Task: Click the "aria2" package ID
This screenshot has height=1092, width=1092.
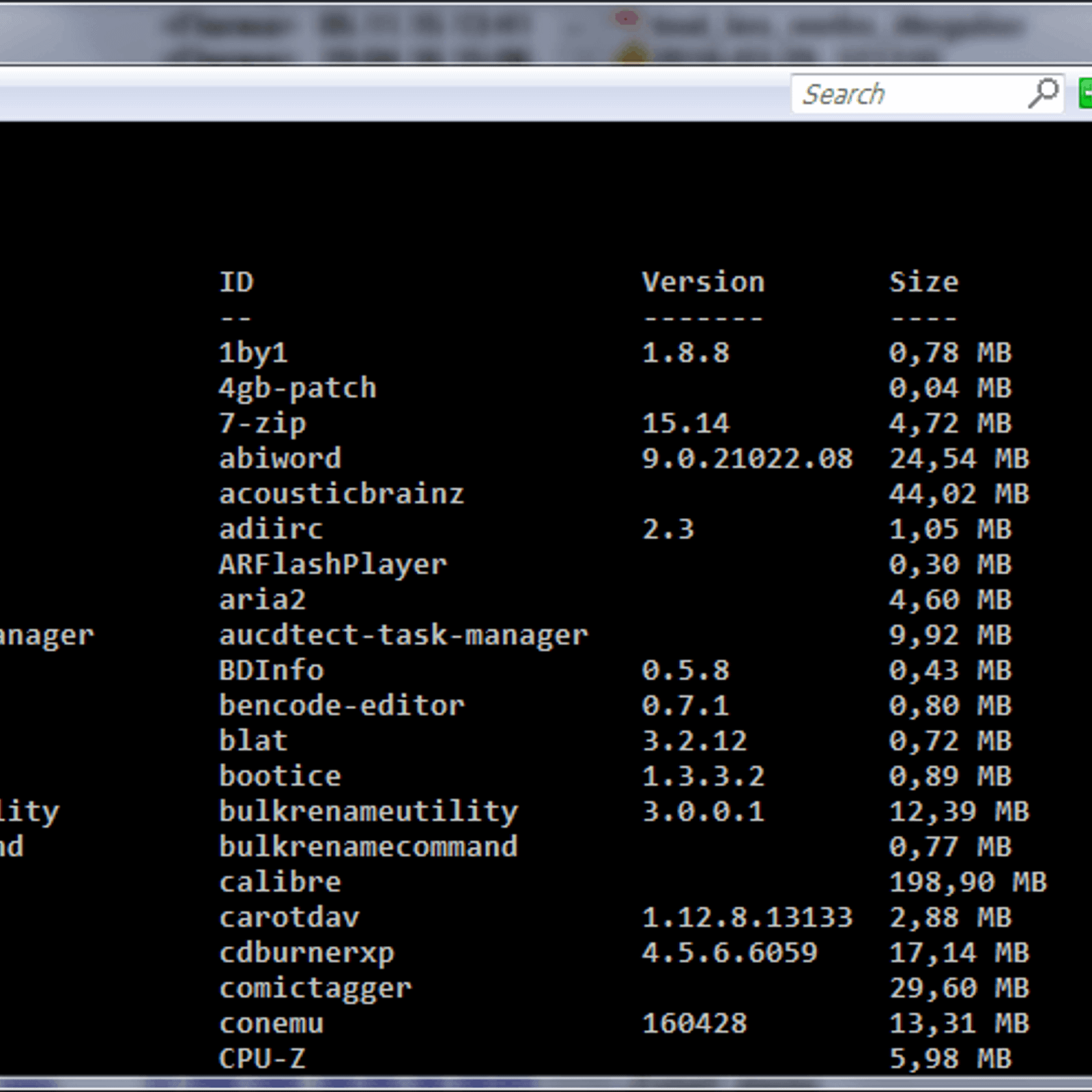Action: point(263,599)
